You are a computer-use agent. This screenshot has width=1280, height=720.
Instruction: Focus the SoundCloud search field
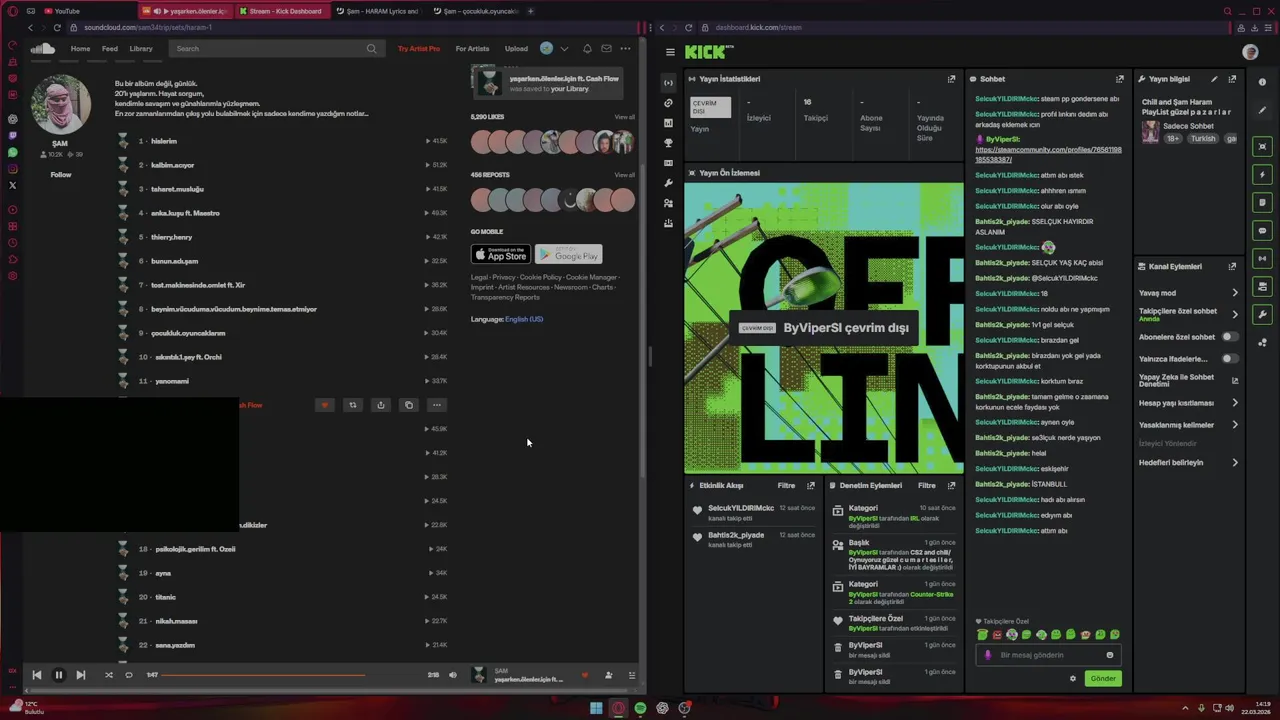point(275,48)
